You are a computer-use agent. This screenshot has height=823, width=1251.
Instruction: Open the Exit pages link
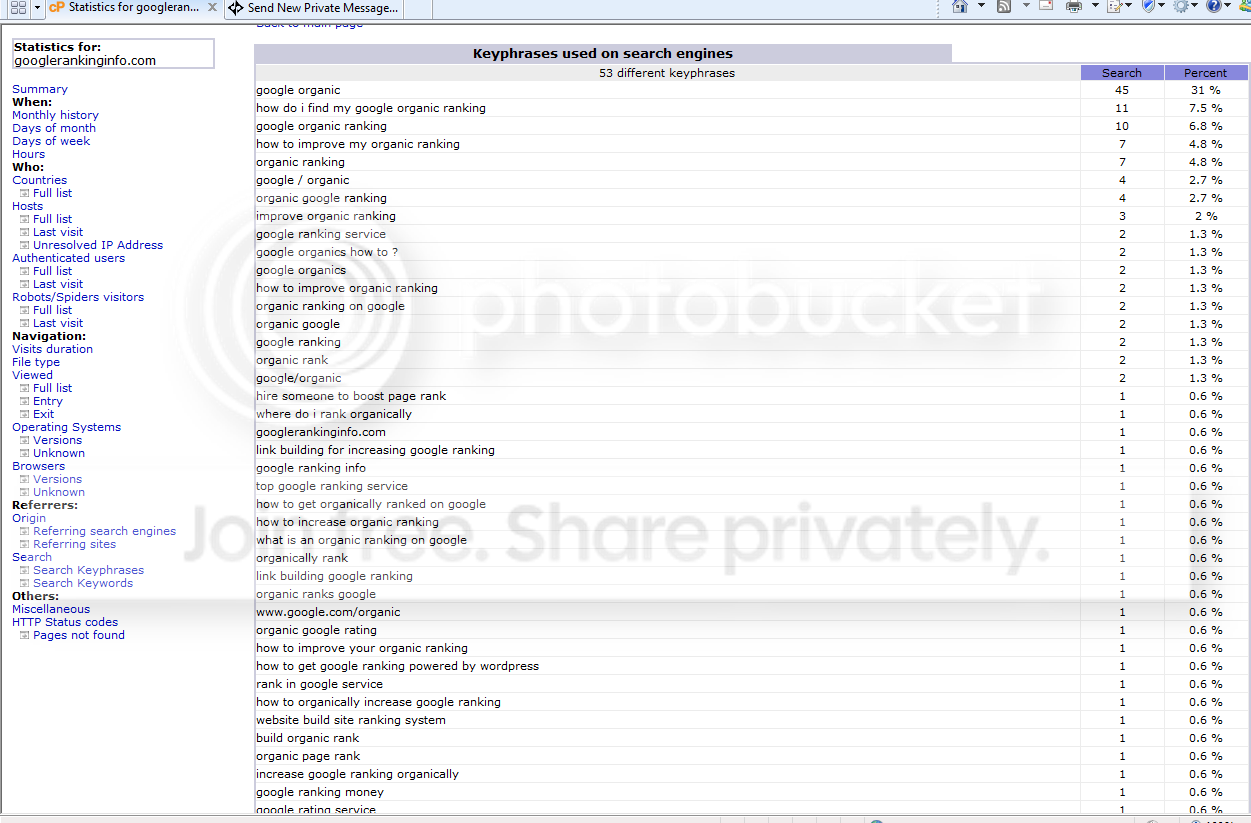pos(44,414)
